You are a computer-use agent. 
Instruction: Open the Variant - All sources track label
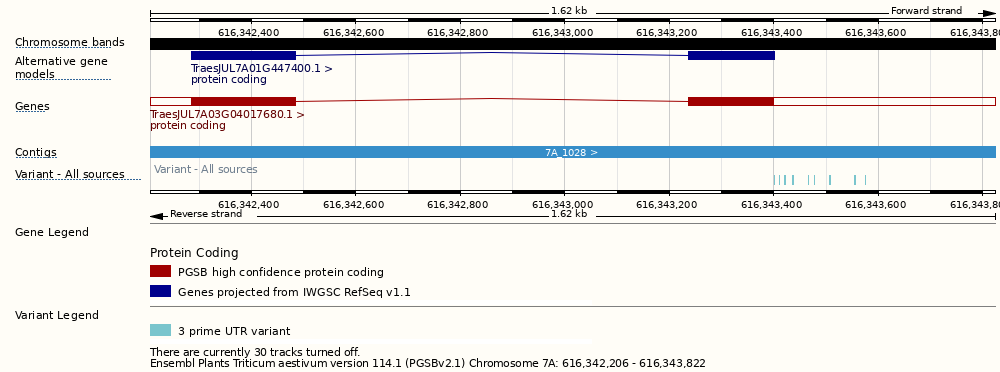[70, 174]
